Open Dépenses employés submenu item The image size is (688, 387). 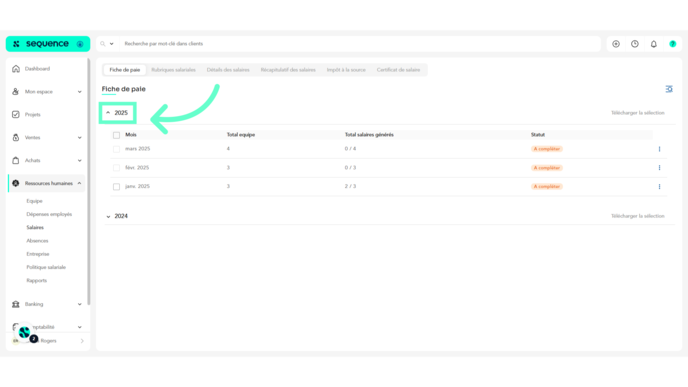point(49,214)
